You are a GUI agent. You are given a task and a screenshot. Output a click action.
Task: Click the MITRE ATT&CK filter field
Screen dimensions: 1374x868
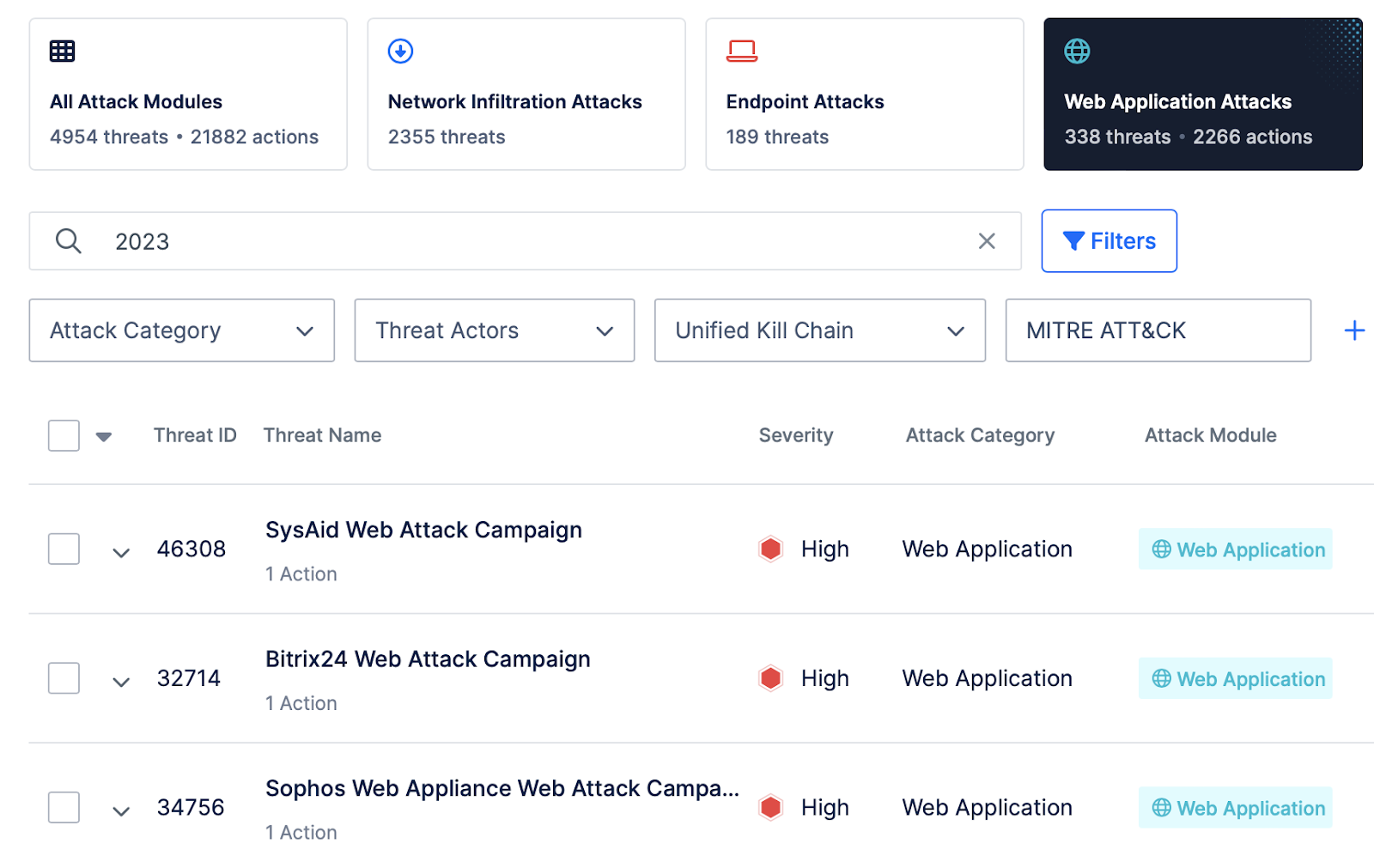[1158, 331]
